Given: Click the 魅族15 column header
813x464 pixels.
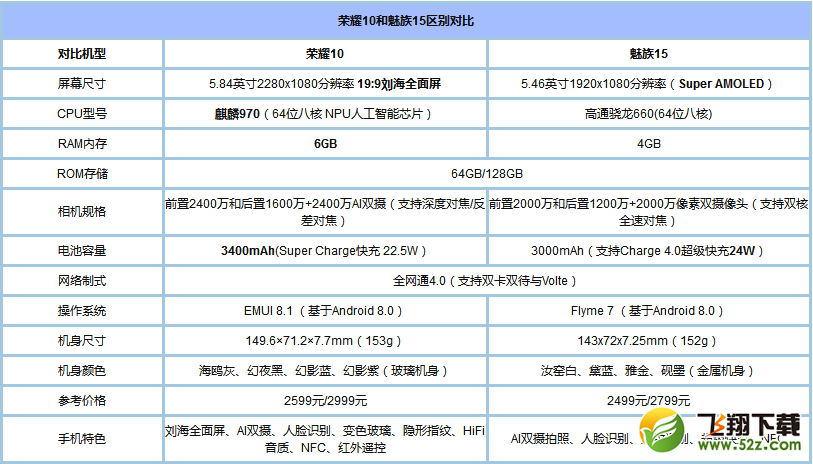Looking at the screenshot, I should (x=649, y=53).
